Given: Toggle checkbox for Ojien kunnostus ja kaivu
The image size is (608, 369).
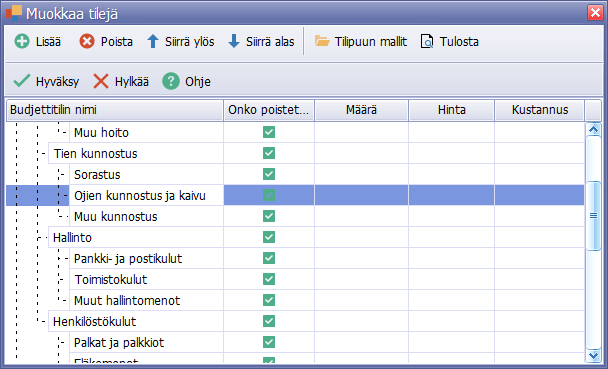Looking at the screenshot, I should (269, 195).
